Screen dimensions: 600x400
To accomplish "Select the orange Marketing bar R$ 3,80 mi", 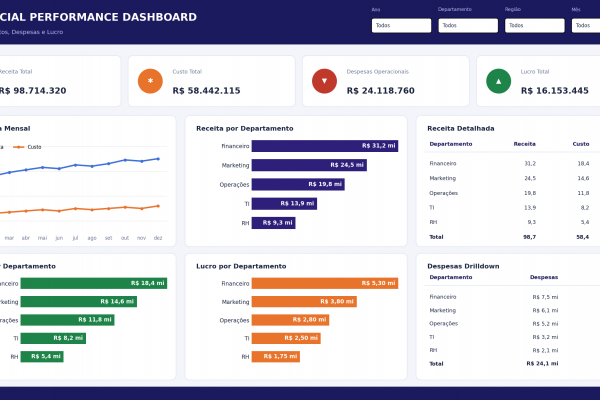I will [304, 302].
